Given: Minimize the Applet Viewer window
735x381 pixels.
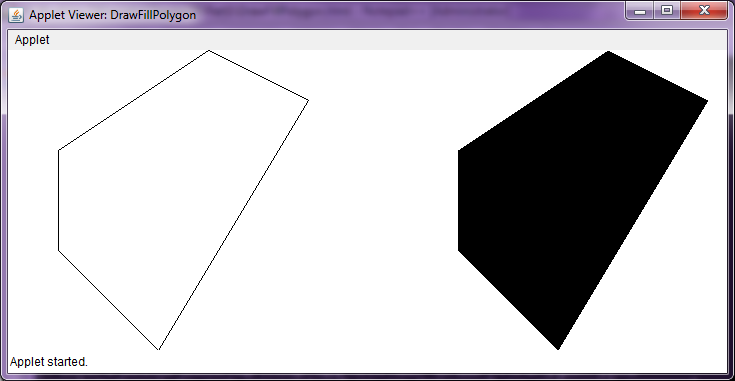Looking at the screenshot, I should (x=639, y=11).
